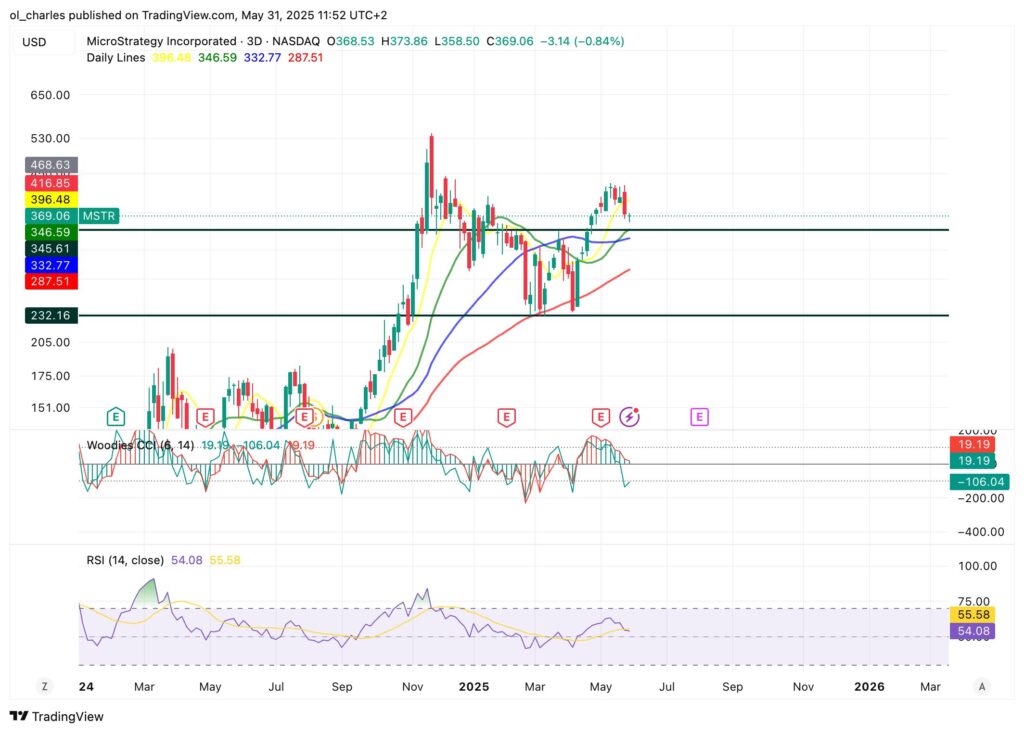
Task: Click the −3.14 (−0.84%) change value
Action: click(582, 41)
